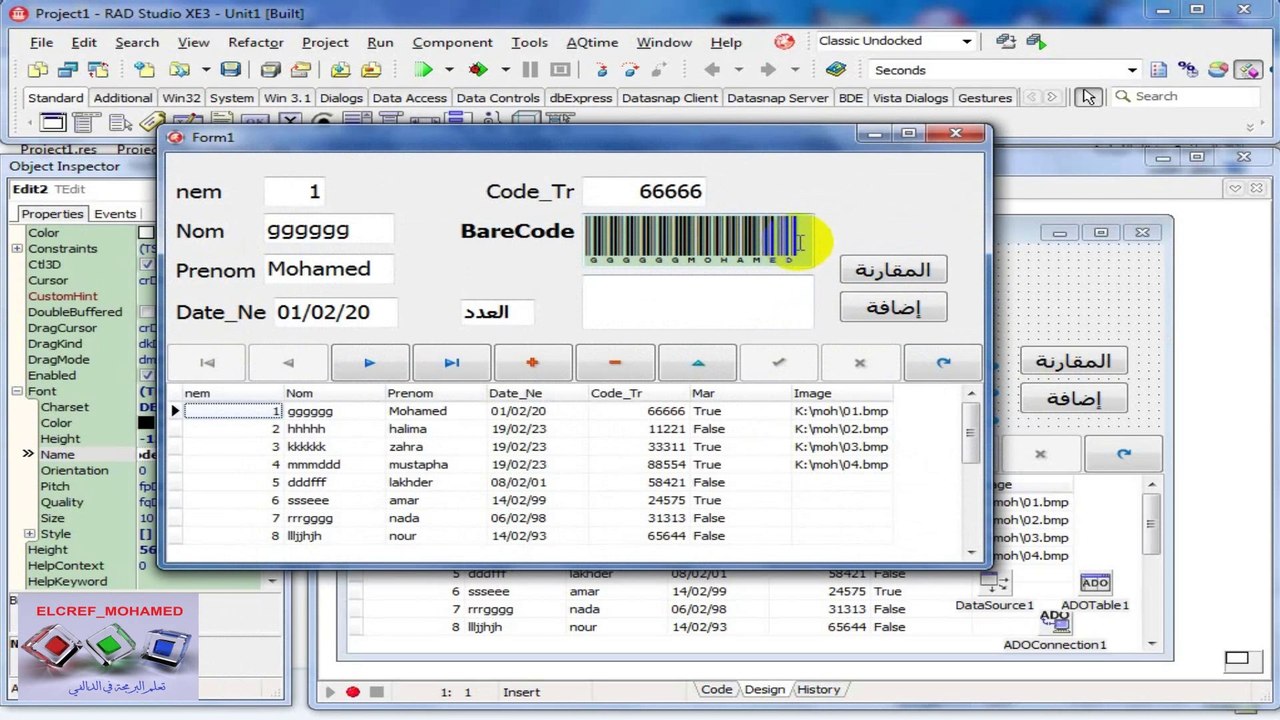Click the المقارنة button in Form1
This screenshot has width=1280, height=720.
coord(893,270)
